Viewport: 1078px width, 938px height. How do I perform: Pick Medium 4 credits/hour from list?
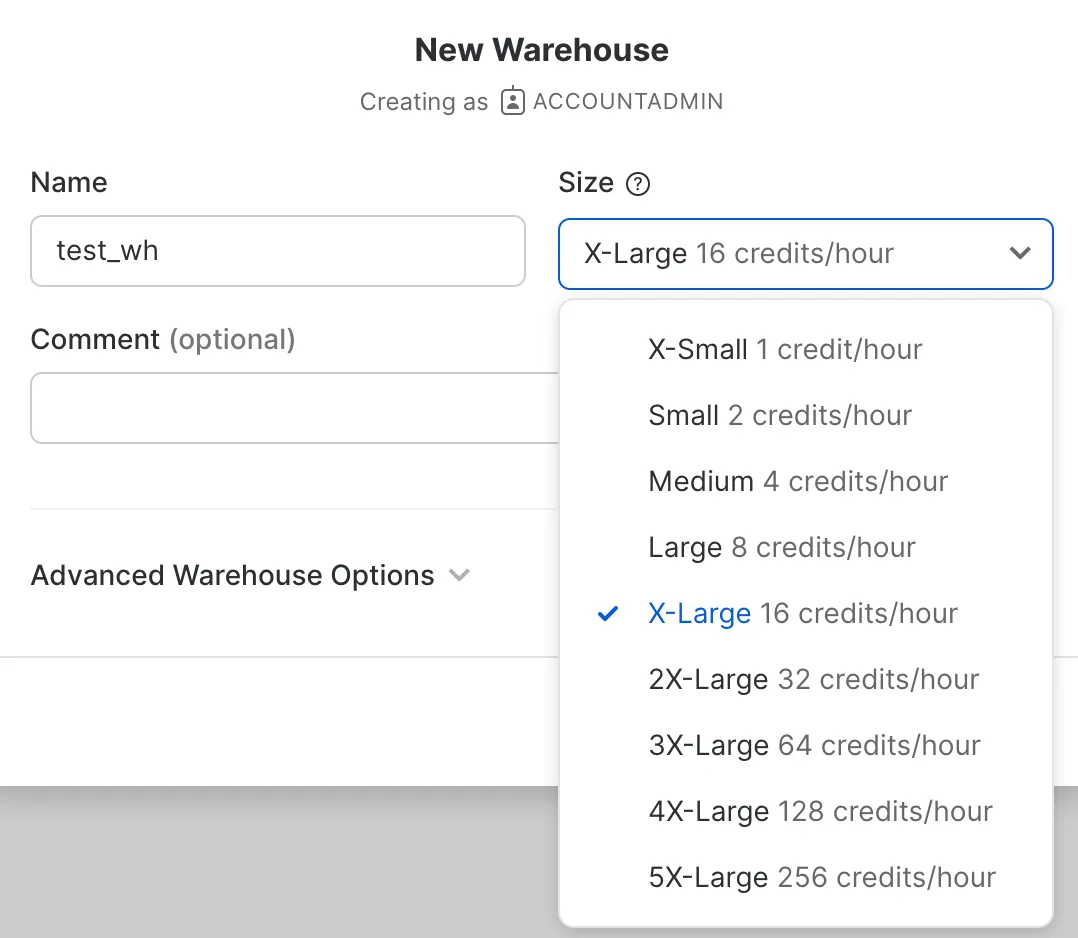click(798, 481)
